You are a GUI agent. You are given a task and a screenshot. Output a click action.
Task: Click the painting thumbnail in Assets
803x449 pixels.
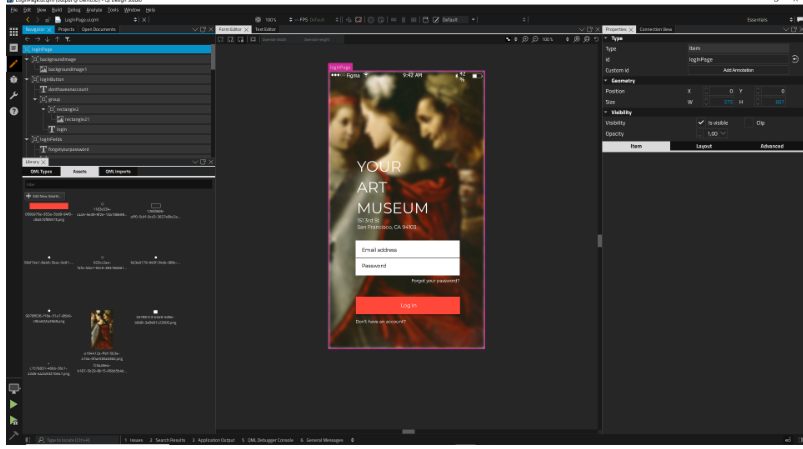tap(101, 329)
